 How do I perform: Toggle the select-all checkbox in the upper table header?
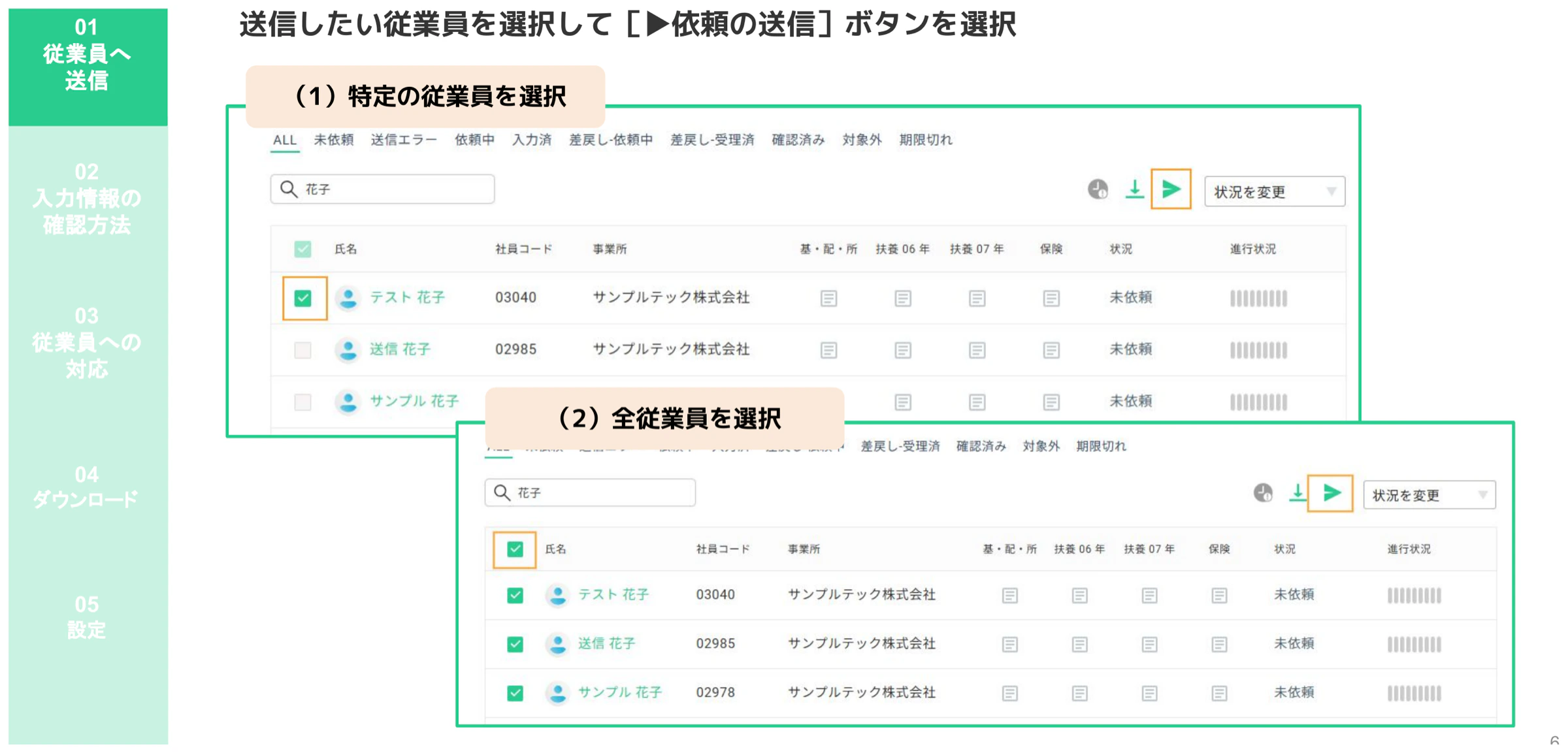click(302, 249)
